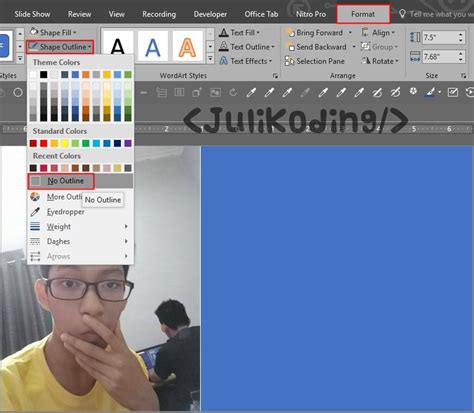Expand the WordArt styles gallery More arrow
This screenshot has height=413, width=474.
[210, 59]
